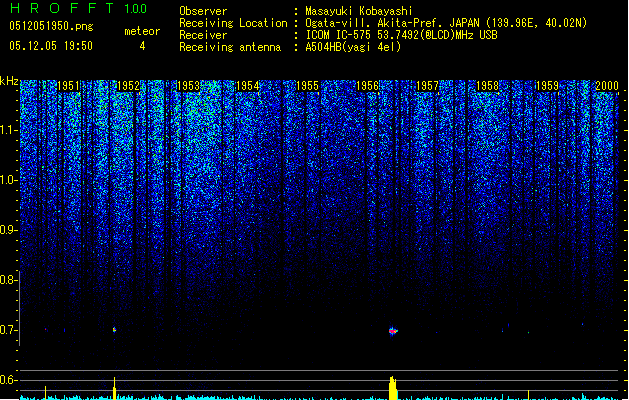Click the 1955 time marker
This screenshot has height=400, width=629.
tap(307, 86)
